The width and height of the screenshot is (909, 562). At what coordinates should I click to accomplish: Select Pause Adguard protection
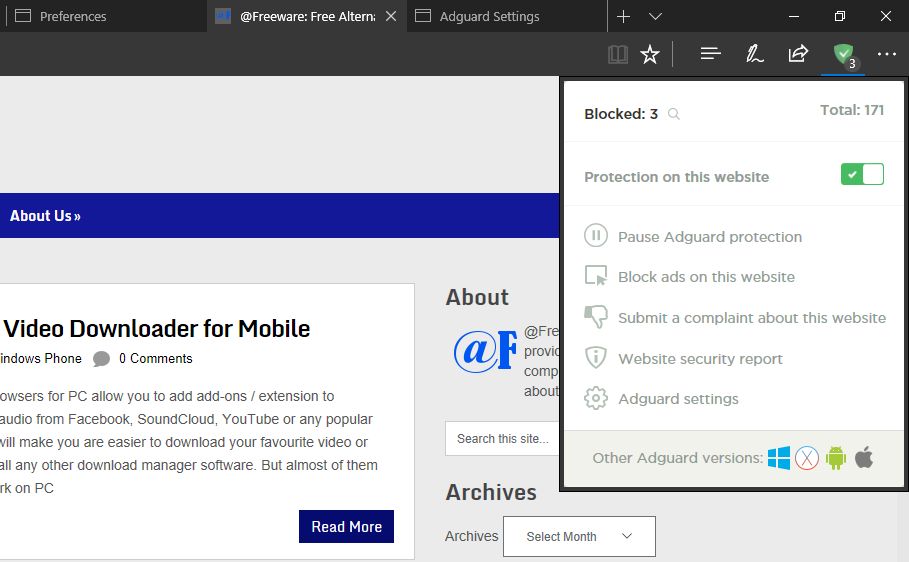coord(709,237)
